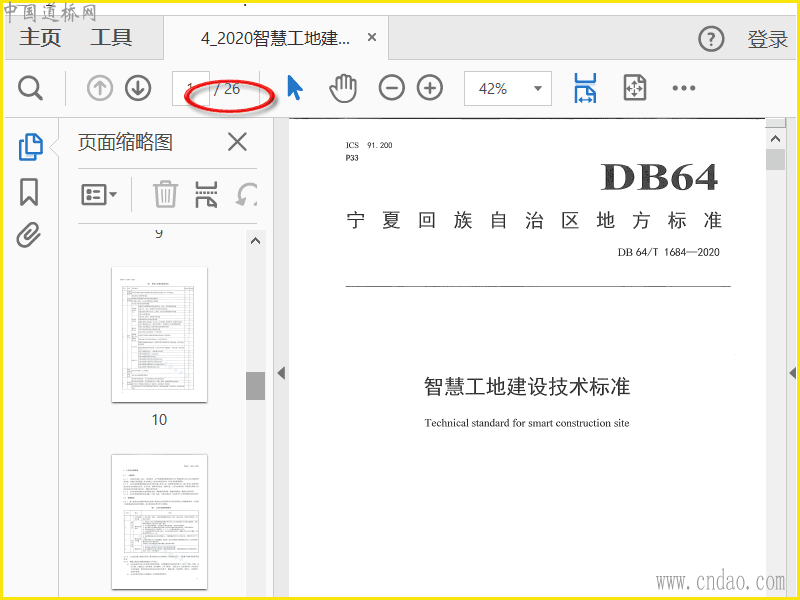Zoom in with the plus button
The height and width of the screenshot is (600, 800).
click(430, 88)
